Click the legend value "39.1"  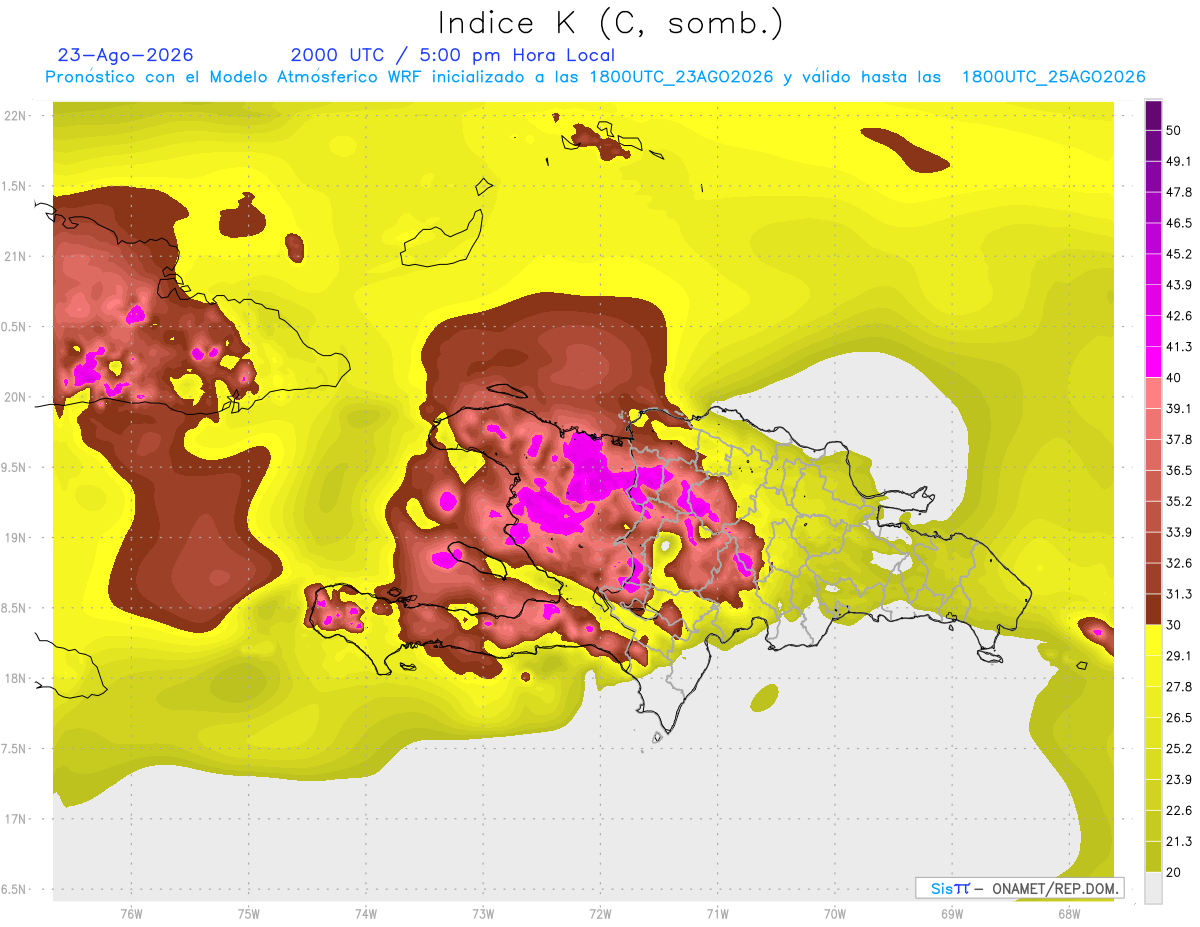(x=1179, y=409)
